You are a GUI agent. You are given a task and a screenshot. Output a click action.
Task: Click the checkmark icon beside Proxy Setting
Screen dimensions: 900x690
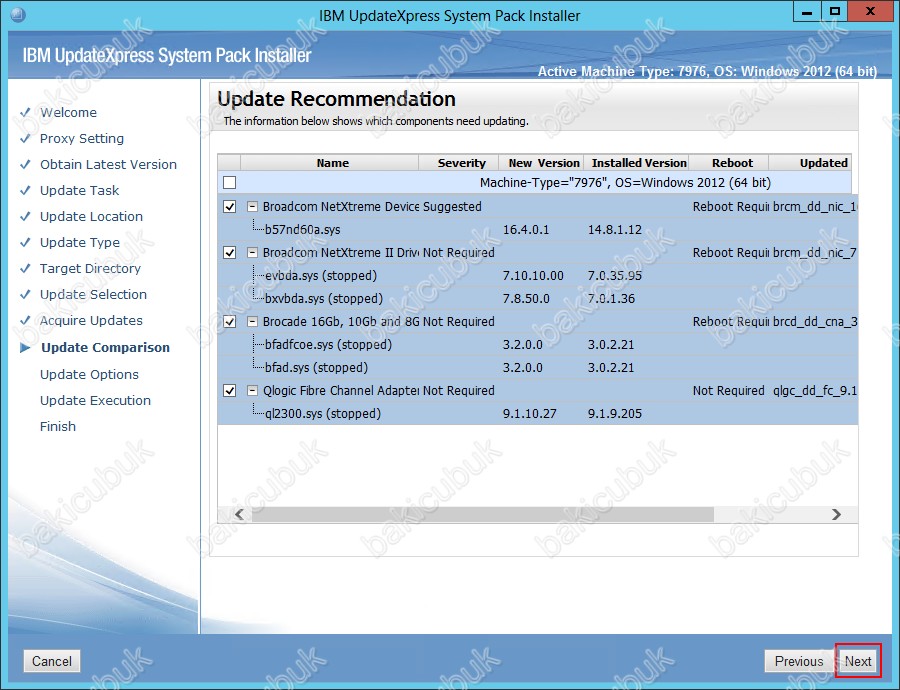tap(25, 138)
